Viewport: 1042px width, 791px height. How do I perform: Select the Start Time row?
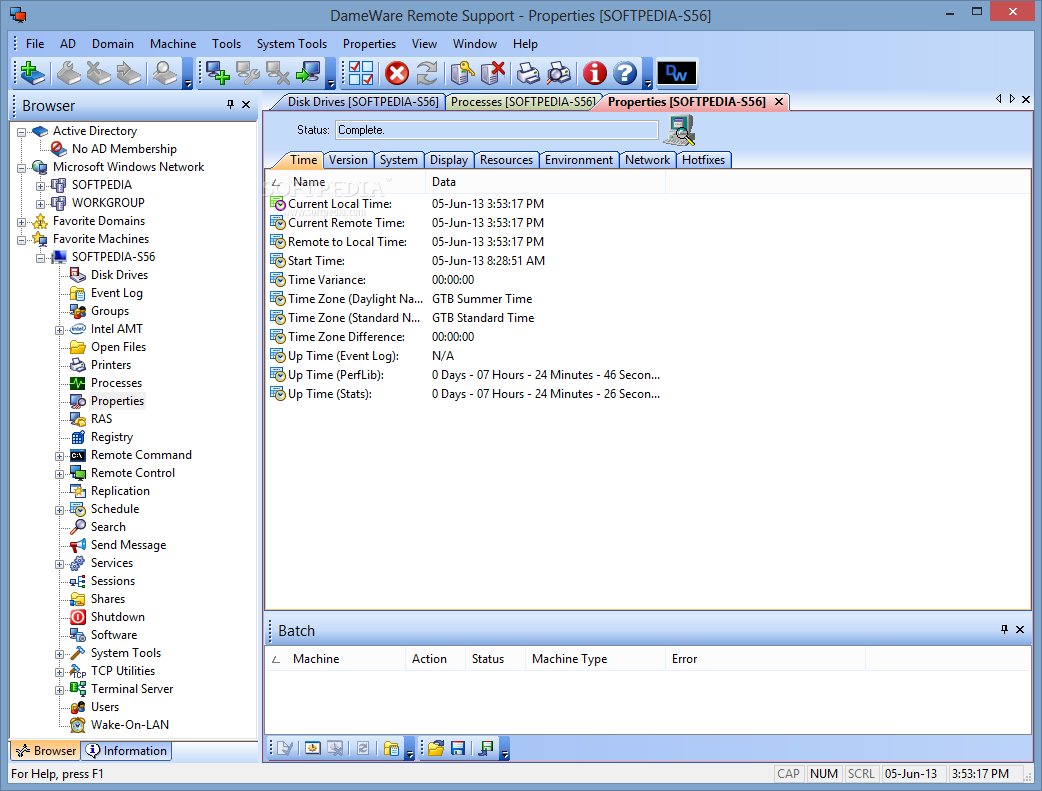click(x=465, y=261)
